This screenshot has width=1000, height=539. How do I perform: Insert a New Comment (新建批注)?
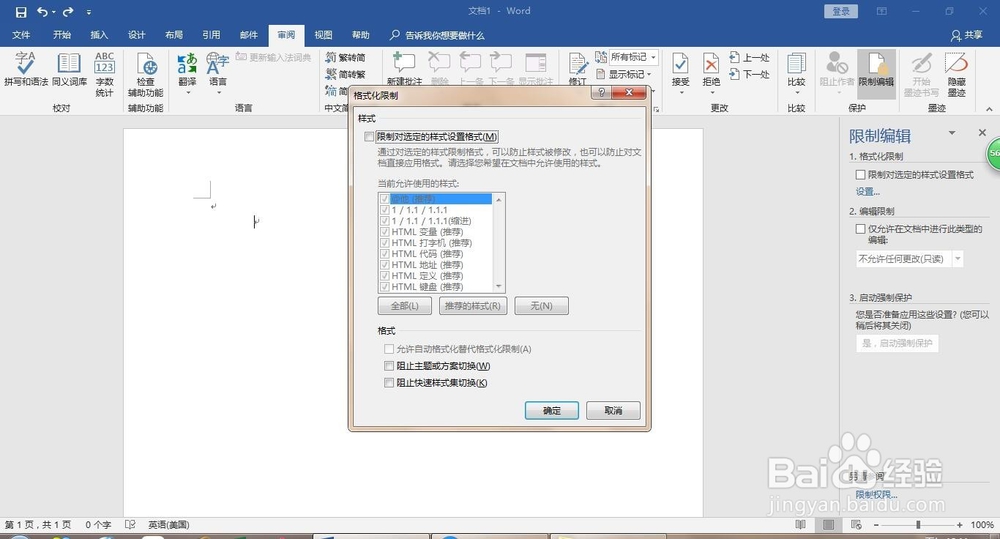point(404,68)
